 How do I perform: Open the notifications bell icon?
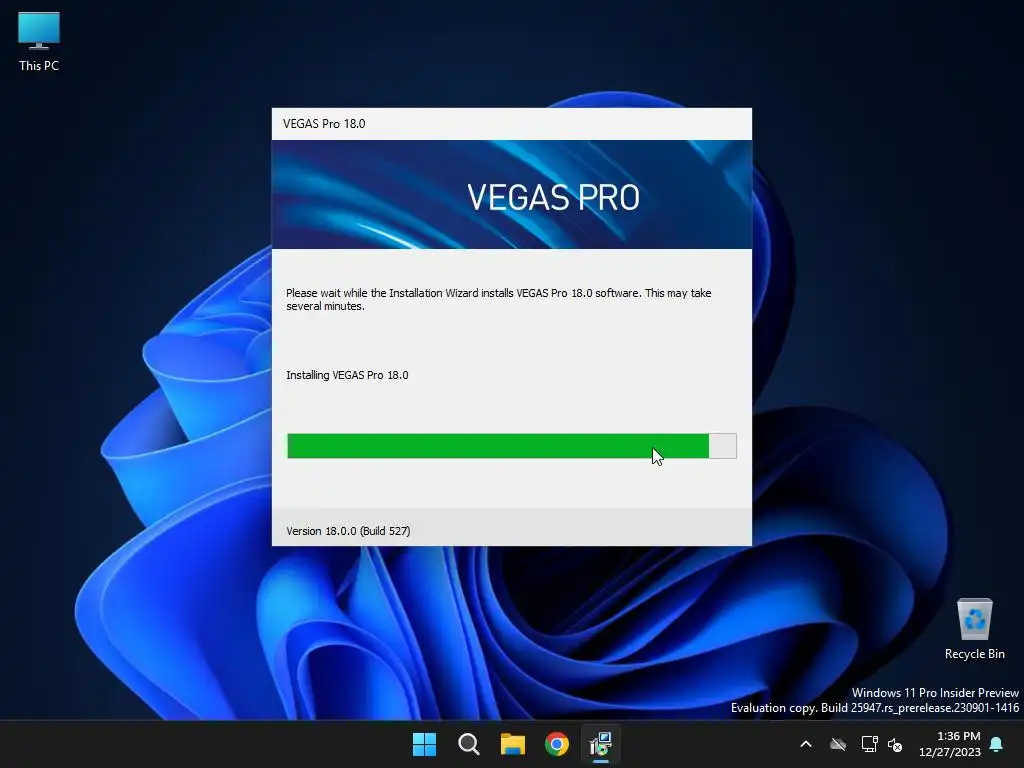[x=997, y=744]
